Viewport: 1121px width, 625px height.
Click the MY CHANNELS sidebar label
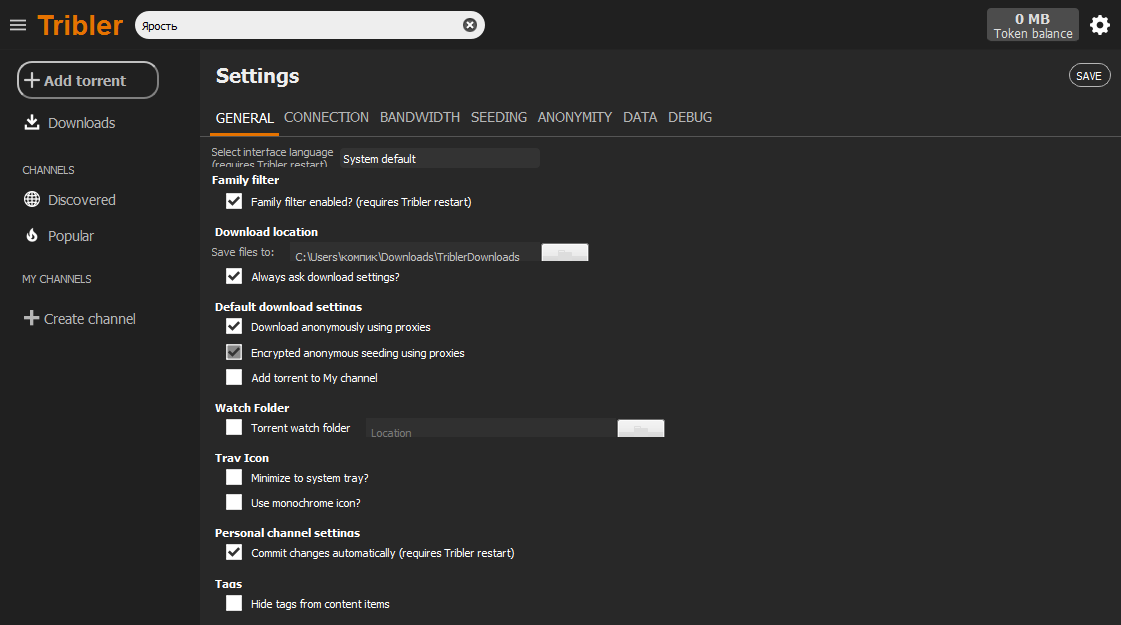point(56,279)
